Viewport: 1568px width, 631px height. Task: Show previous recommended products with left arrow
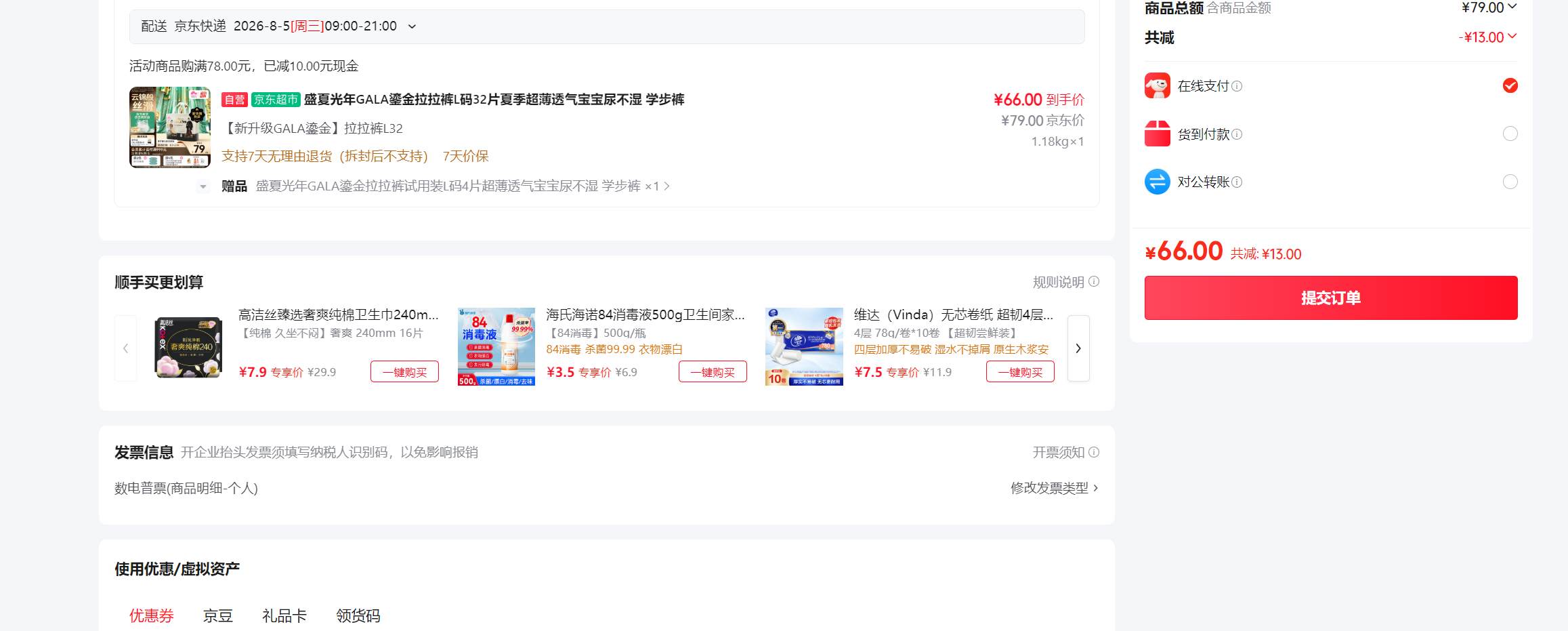[125, 348]
